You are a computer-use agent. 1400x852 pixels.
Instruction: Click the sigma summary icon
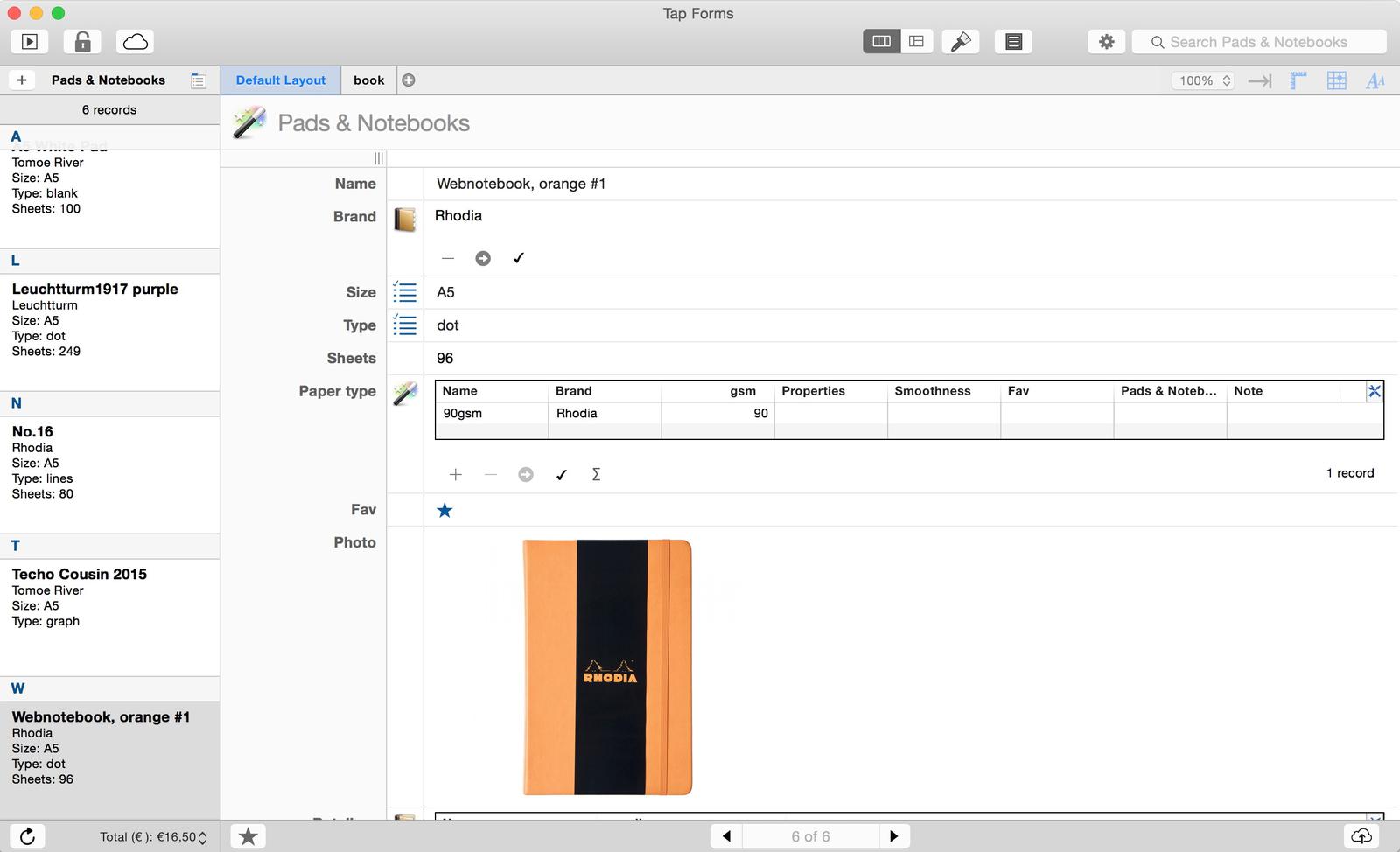[596, 474]
